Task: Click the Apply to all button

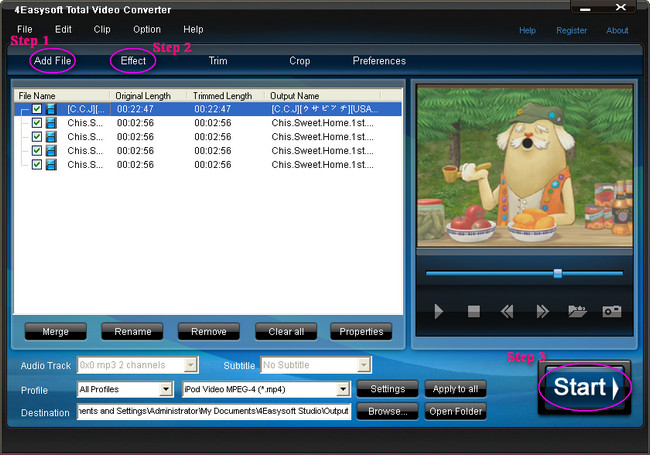Action: (456, 389)
